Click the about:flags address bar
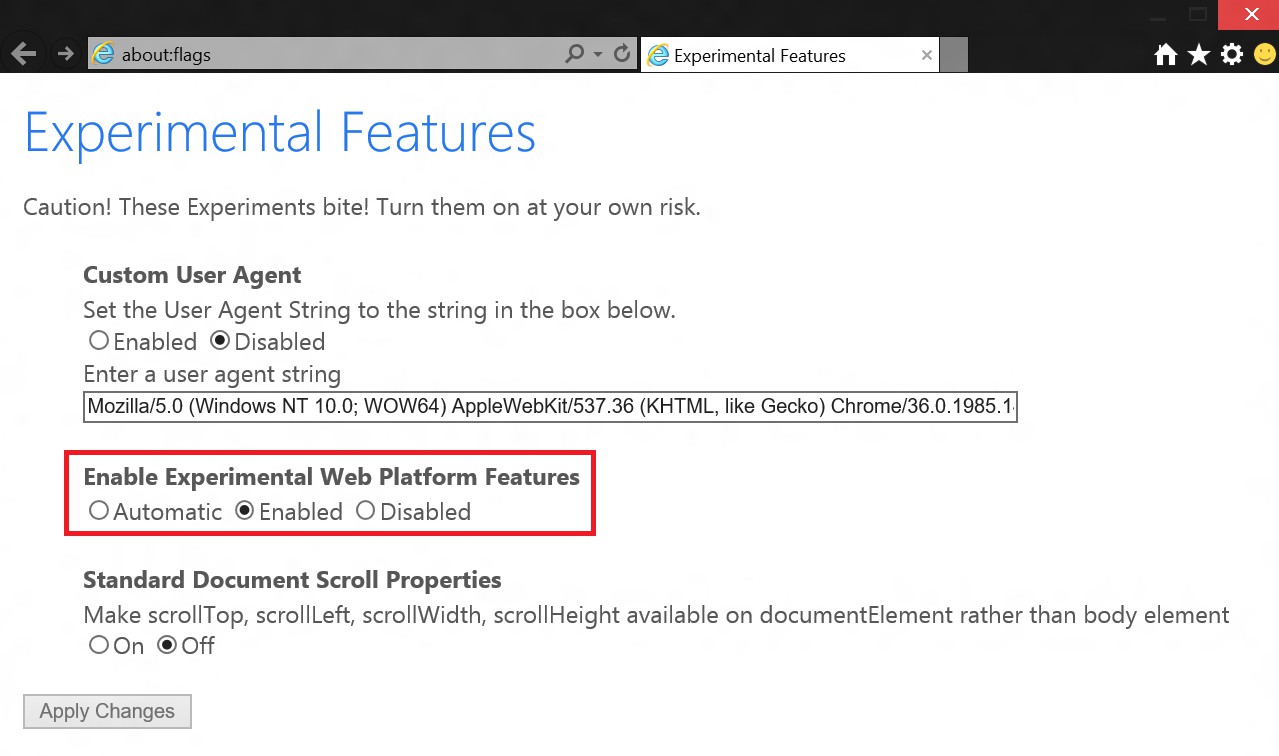This screenshot has height=756, width=1279. tap(330, 55)
